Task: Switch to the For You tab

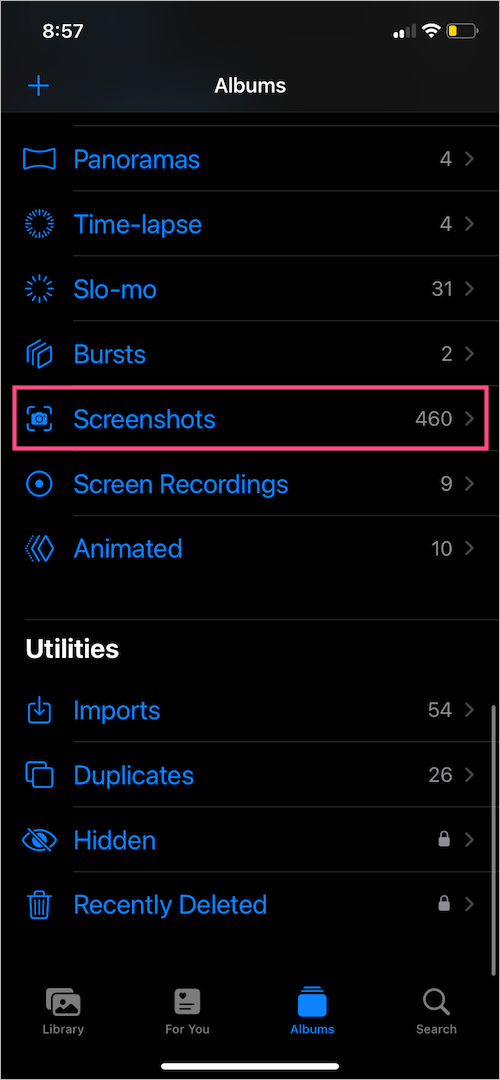Action: pyautogui.click(x=187, y=1012)
